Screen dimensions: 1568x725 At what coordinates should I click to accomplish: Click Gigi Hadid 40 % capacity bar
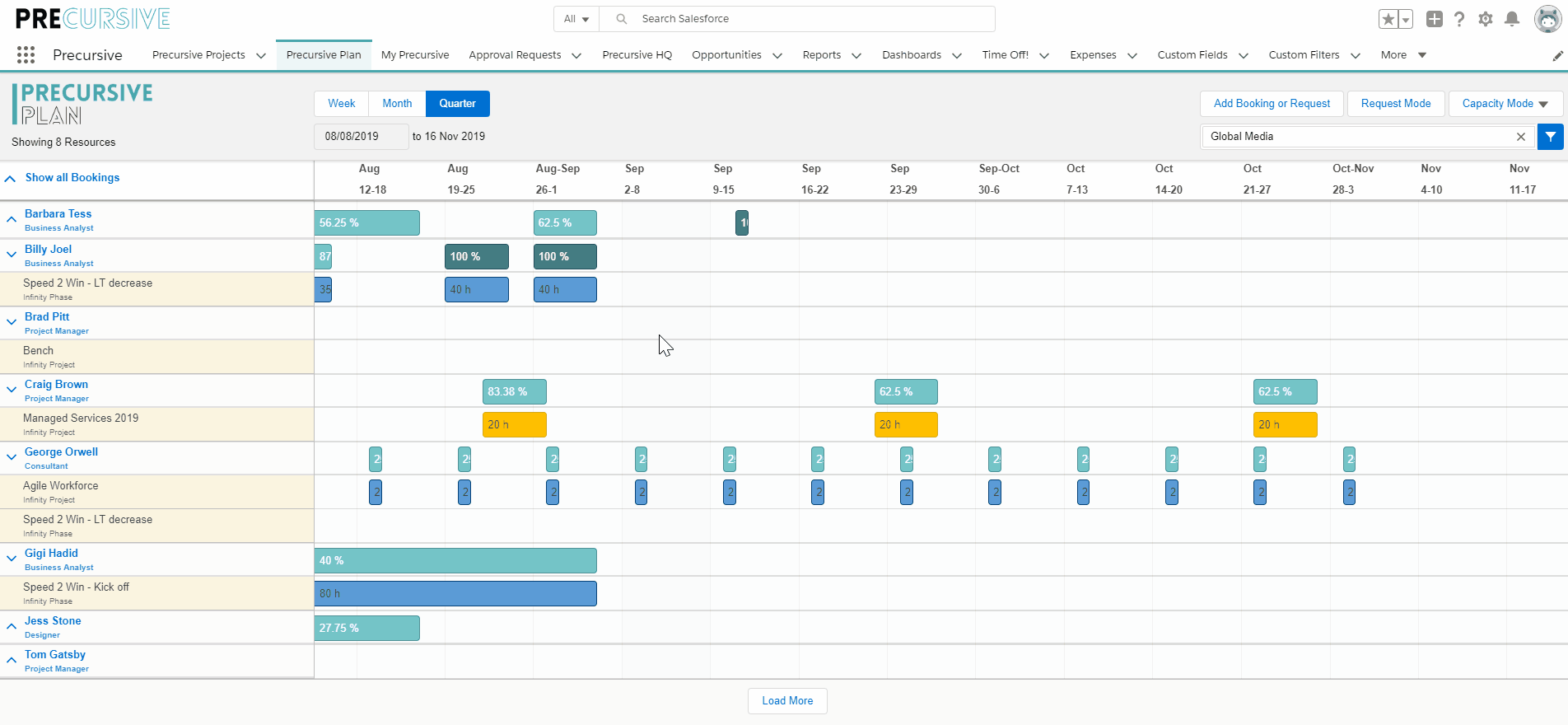pos(455,561)
